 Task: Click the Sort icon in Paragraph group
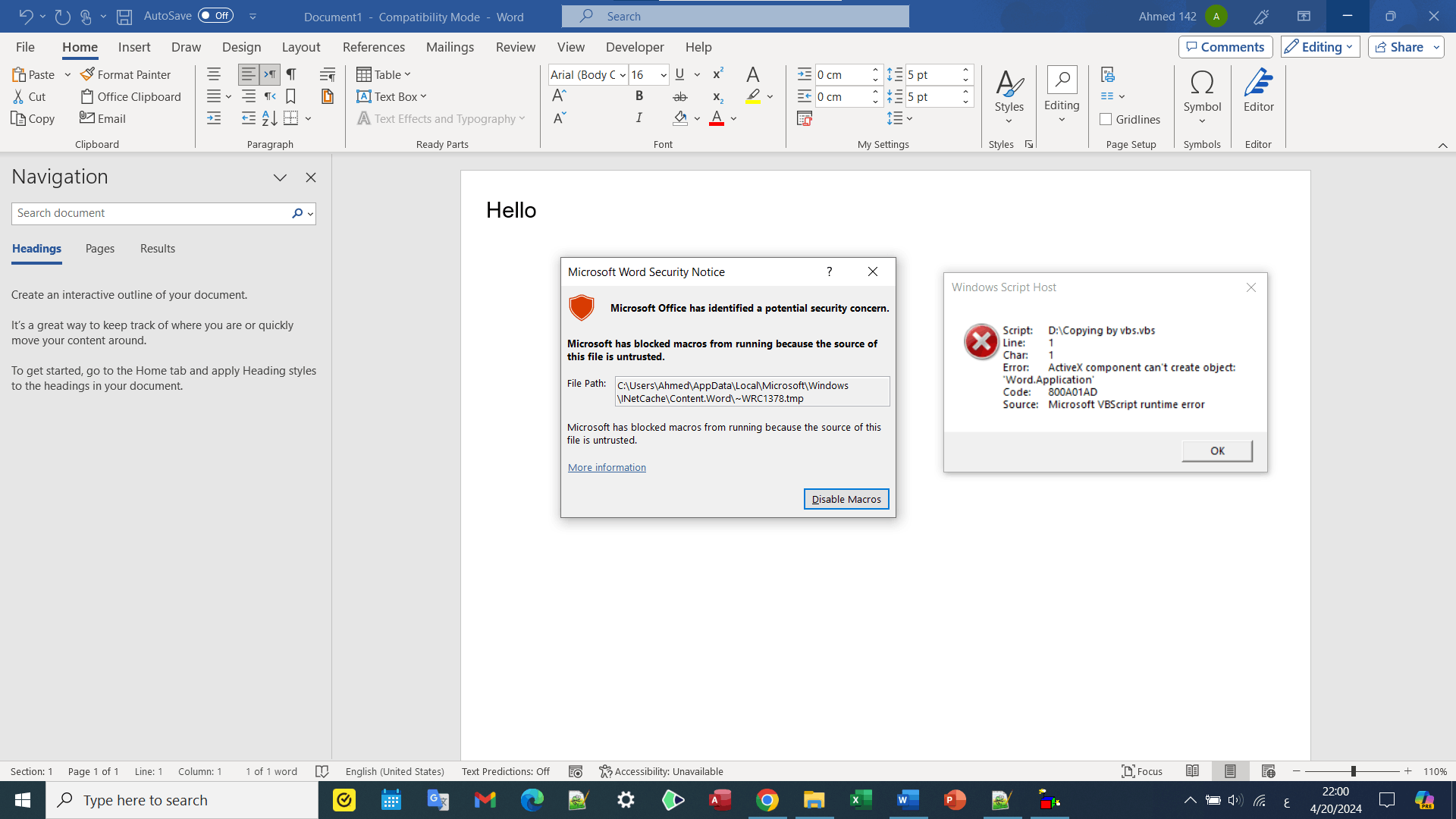269,118
